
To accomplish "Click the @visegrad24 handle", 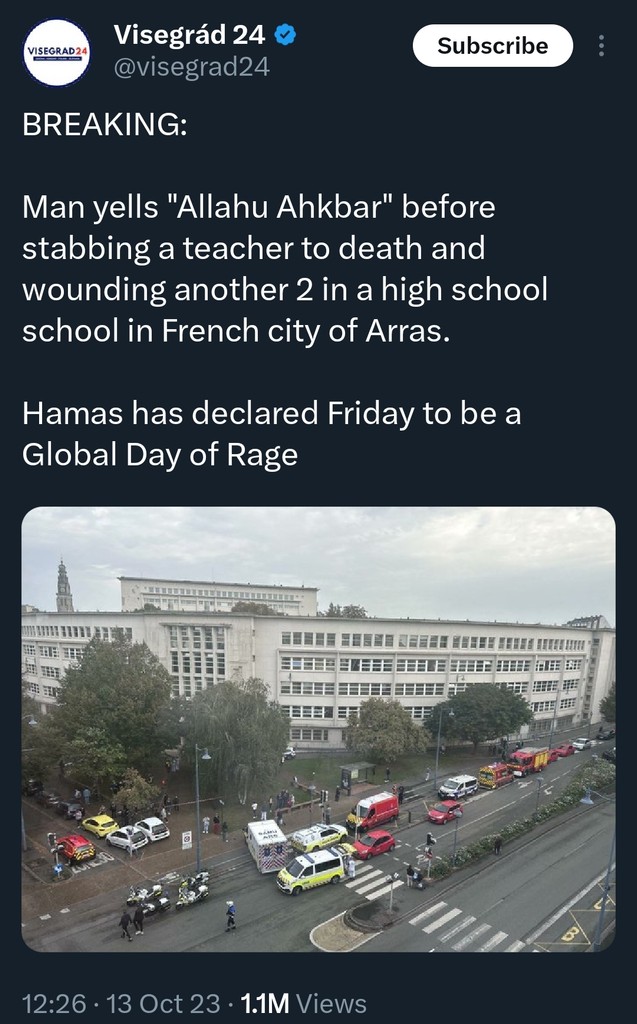I will tap(191, 67).
